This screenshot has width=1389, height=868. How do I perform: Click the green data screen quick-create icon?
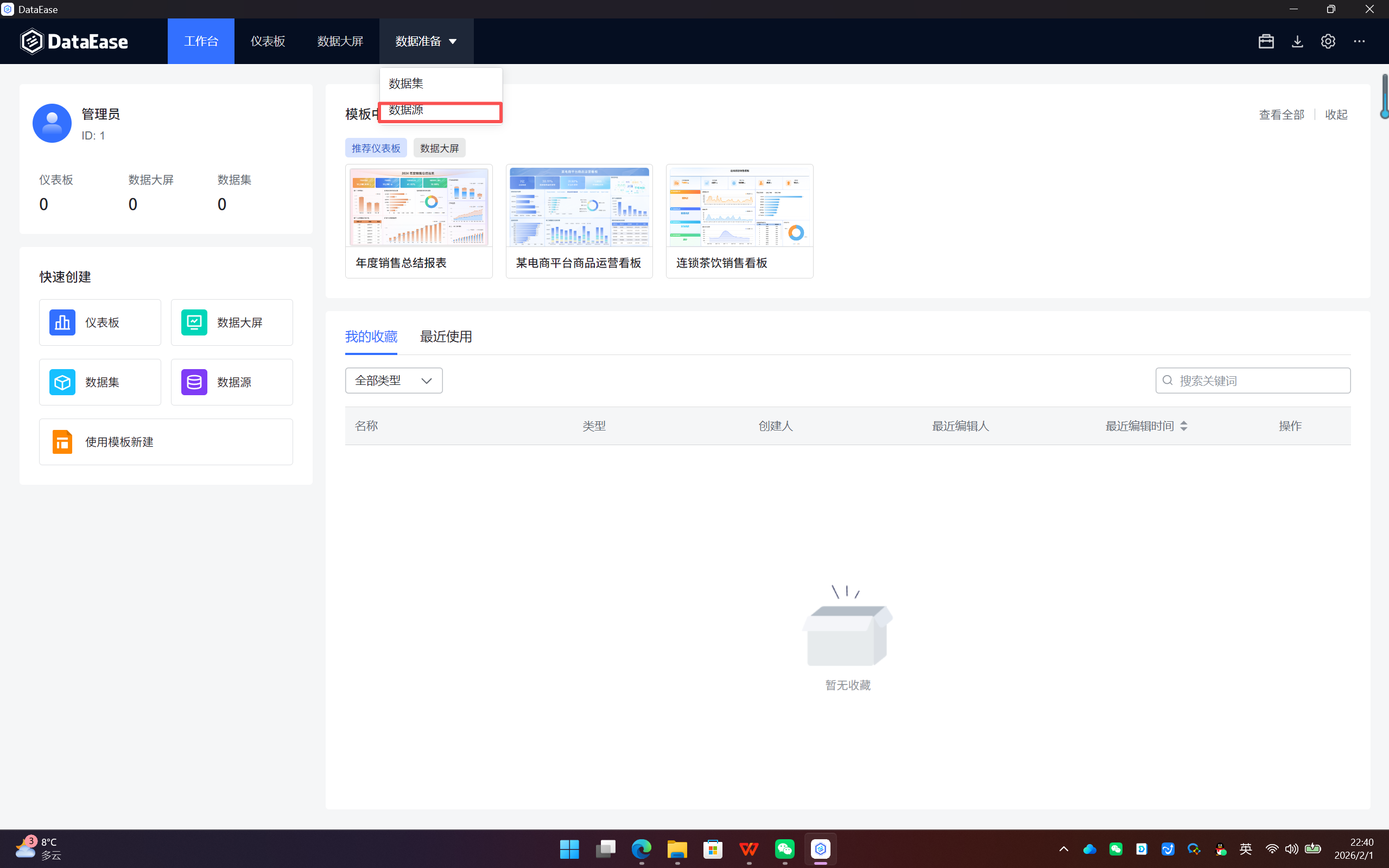[194, 322]
